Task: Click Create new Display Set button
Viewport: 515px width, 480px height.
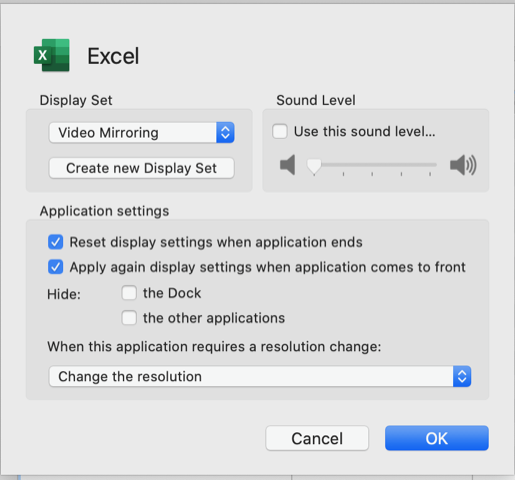Action: (142, 168)
